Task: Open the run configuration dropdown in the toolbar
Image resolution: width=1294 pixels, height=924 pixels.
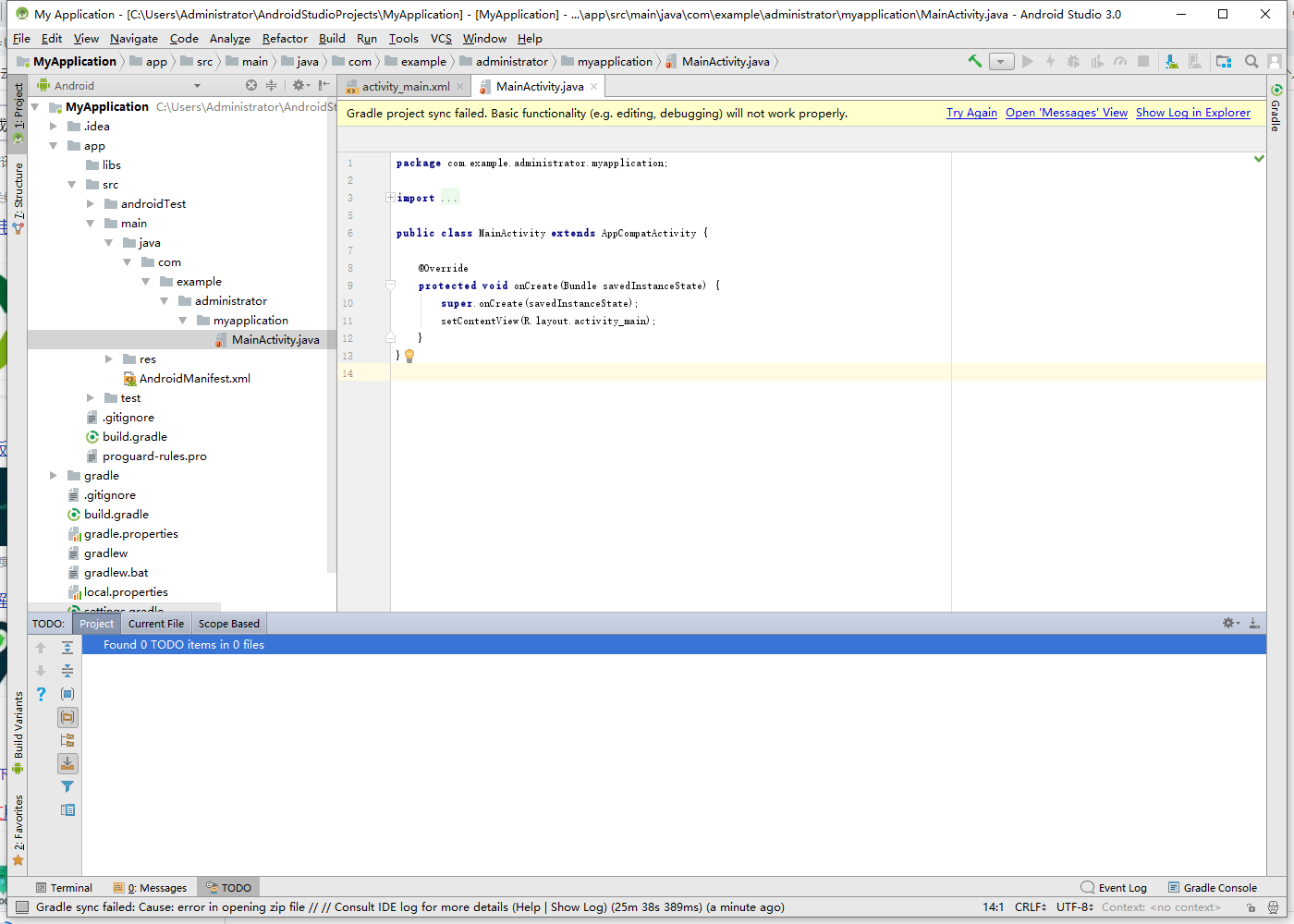Action: pyautogui.click(x=1002, y=62)
